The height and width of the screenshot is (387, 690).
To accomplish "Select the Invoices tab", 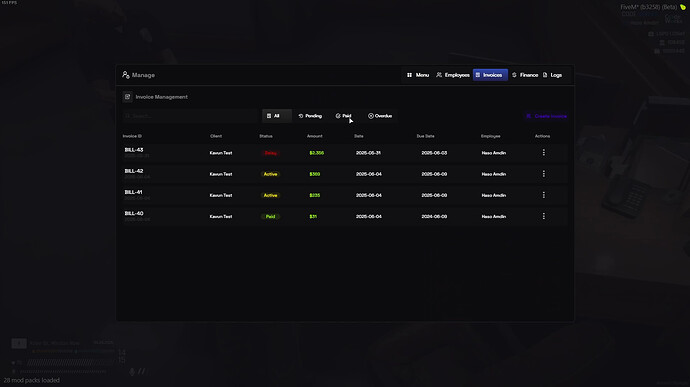I will (490, 75).
